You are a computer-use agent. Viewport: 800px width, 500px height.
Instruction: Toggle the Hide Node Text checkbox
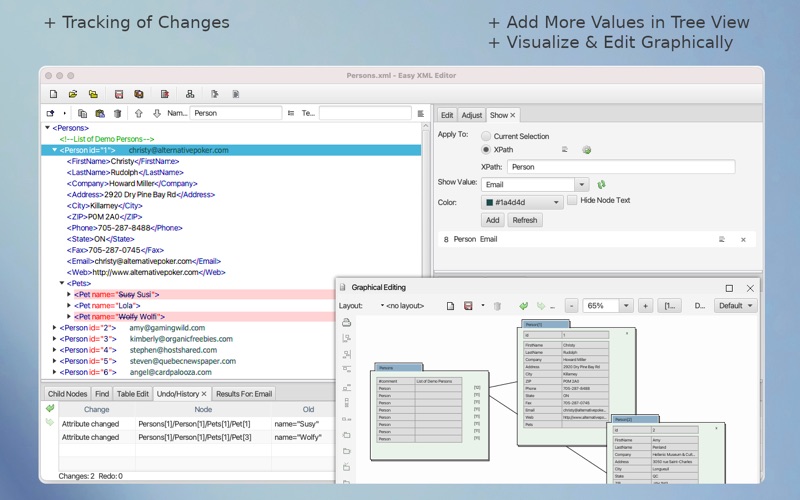pyautogui.click(x=572, y=200)
